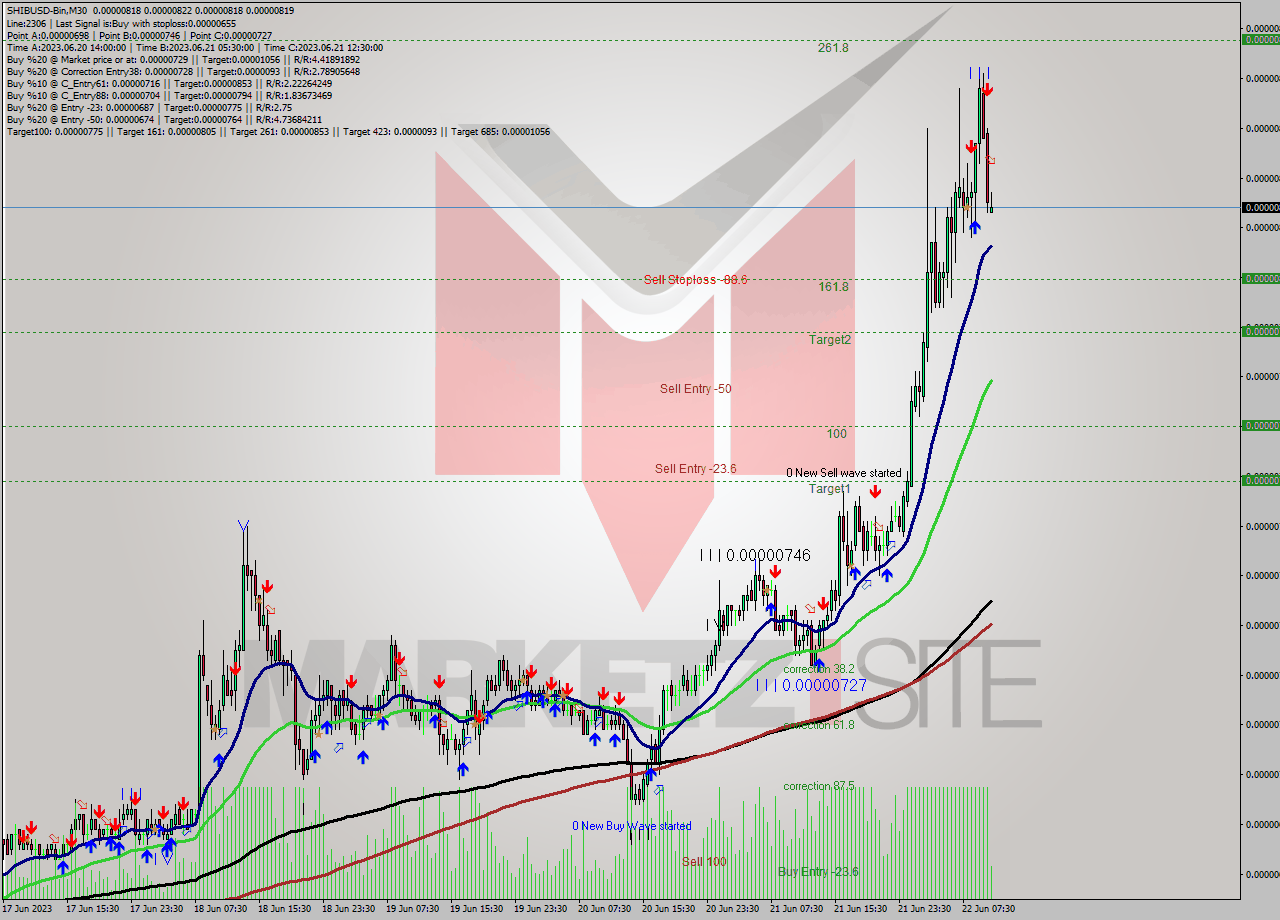Click the blue 'I I I 0.00000727' annotation

[x=811, y=685]
